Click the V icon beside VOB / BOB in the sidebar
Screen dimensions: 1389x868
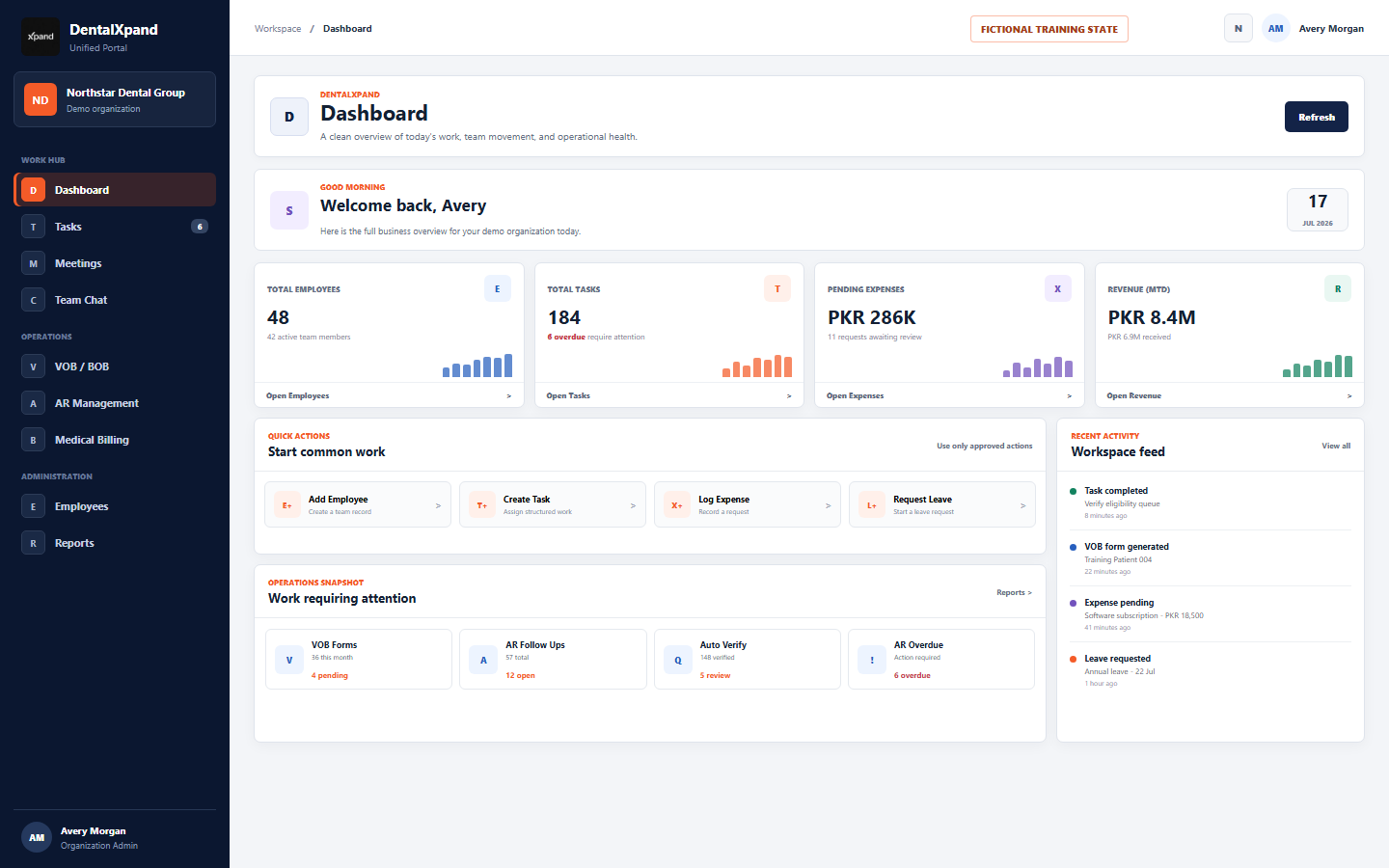point(33,366)
